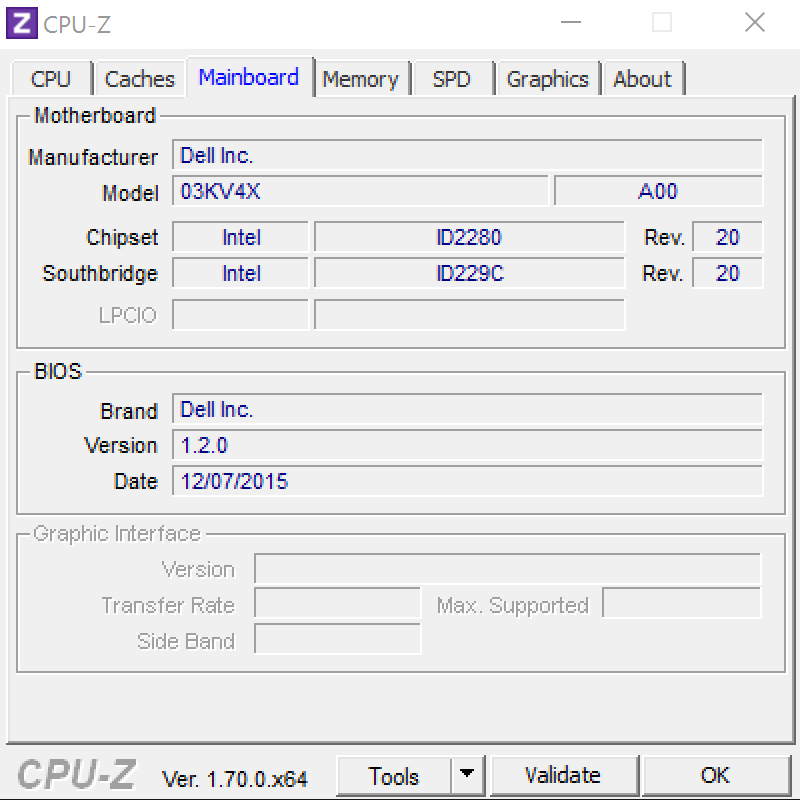Click the Tools button
This screenshot has width=800, height=800.
tap(394, 776)
